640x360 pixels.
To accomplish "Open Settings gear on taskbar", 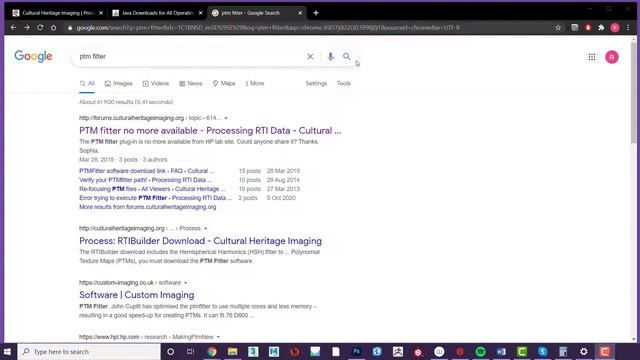I will coord(584,351).
